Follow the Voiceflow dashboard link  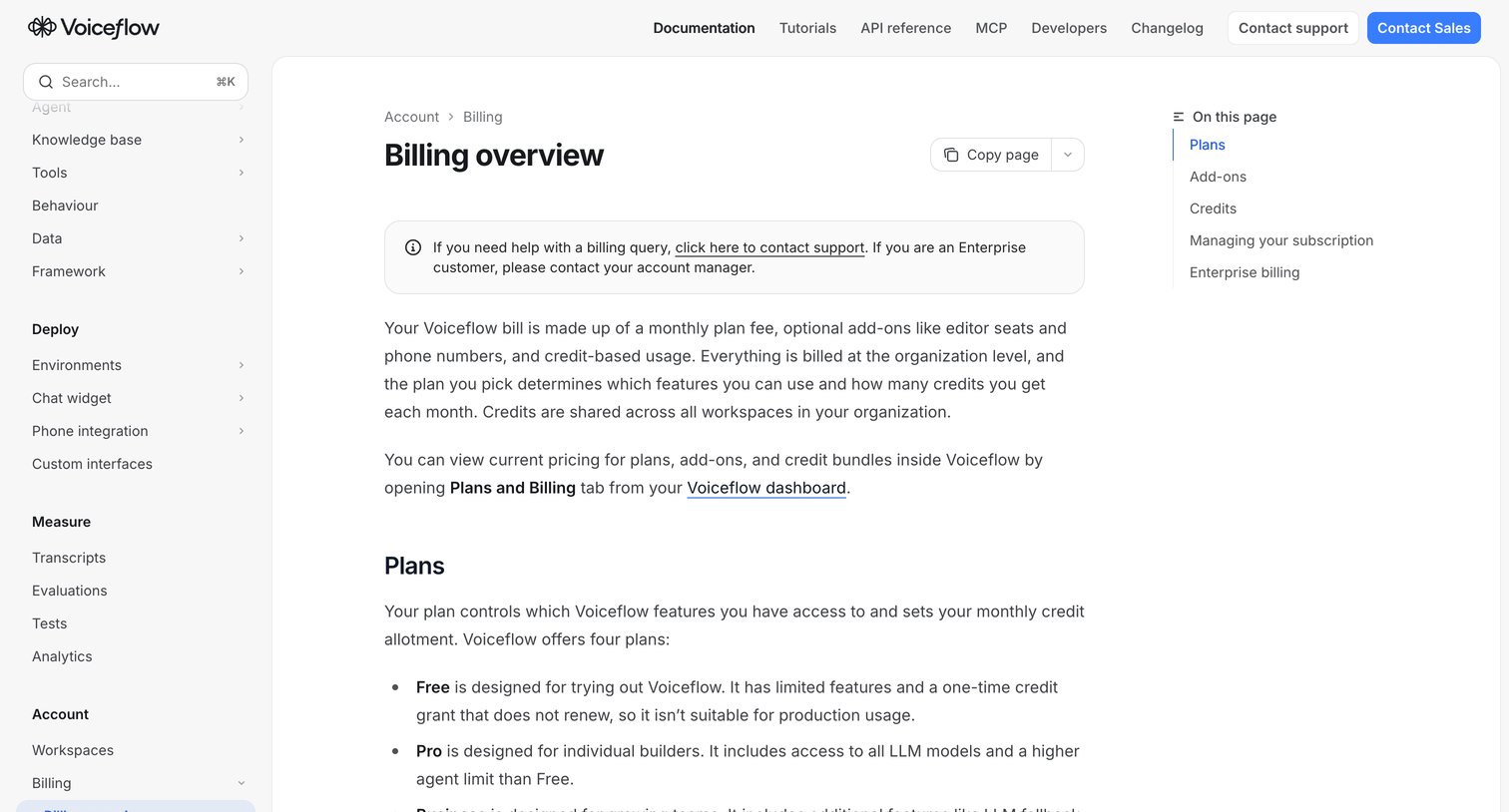(766, 488)
